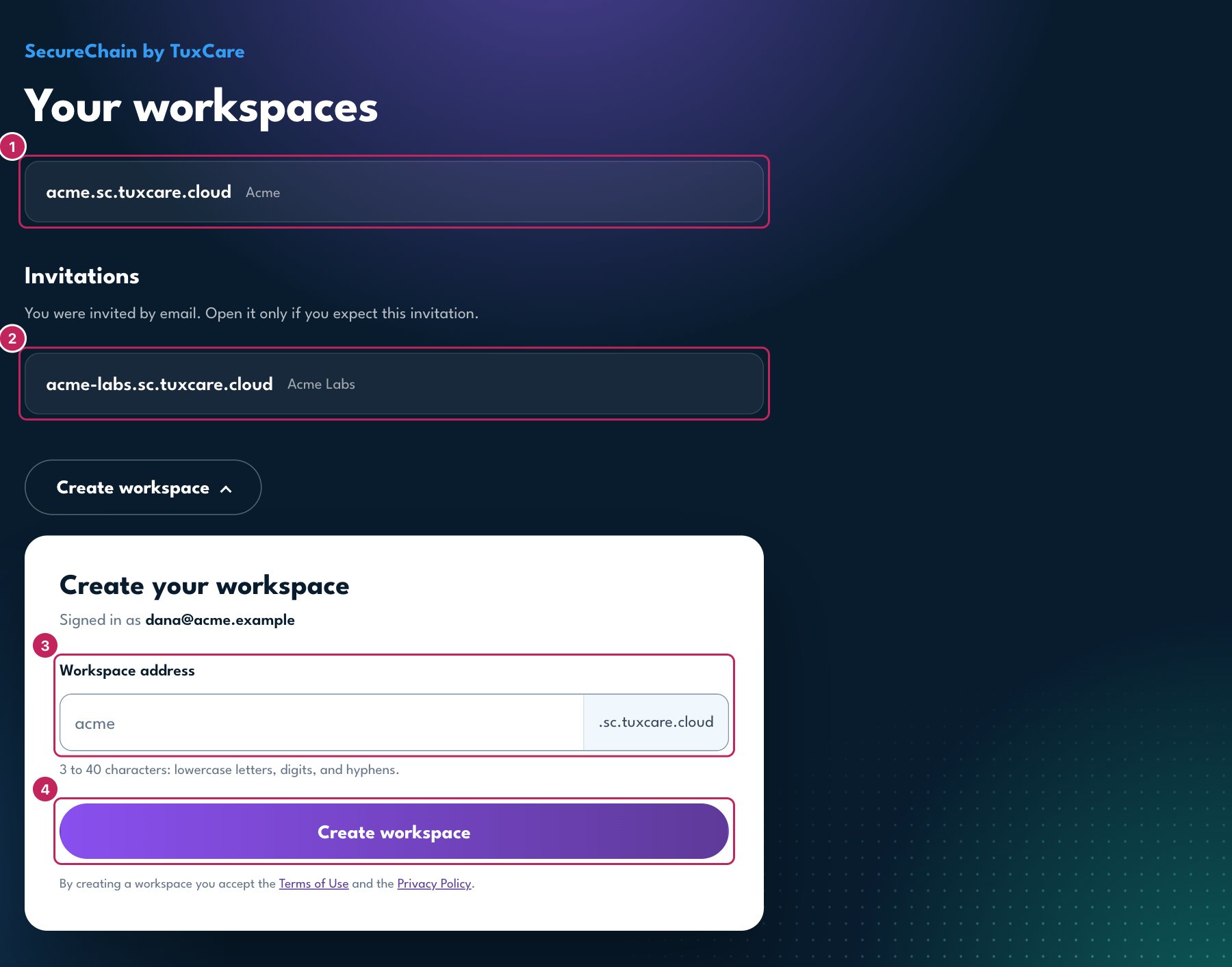
Task: Click the 'You were invited by email' notice
Action: tap(251, 313)
